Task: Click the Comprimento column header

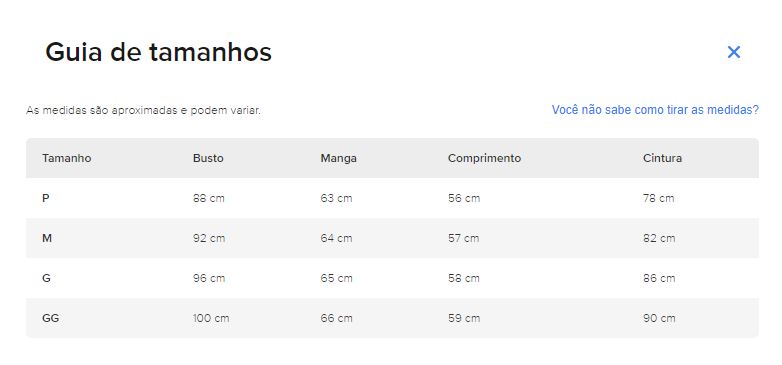Action: [x=484, y=158]
